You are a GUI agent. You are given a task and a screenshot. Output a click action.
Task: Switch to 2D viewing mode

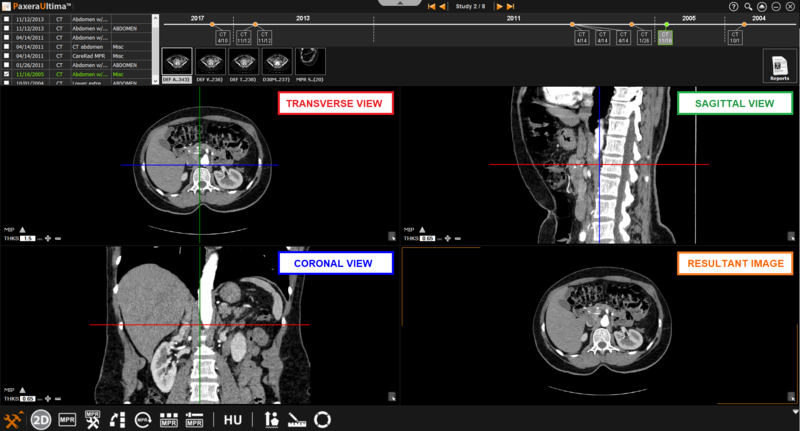point(41,420)
